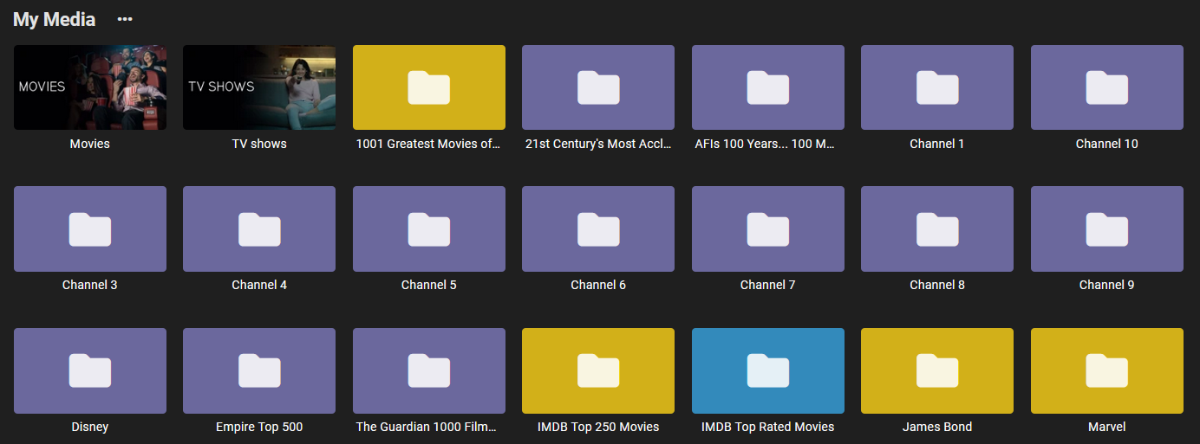The image size is (1200, 444).
Task: Click the "Marvel" label text
Action: coord(1107,427)
